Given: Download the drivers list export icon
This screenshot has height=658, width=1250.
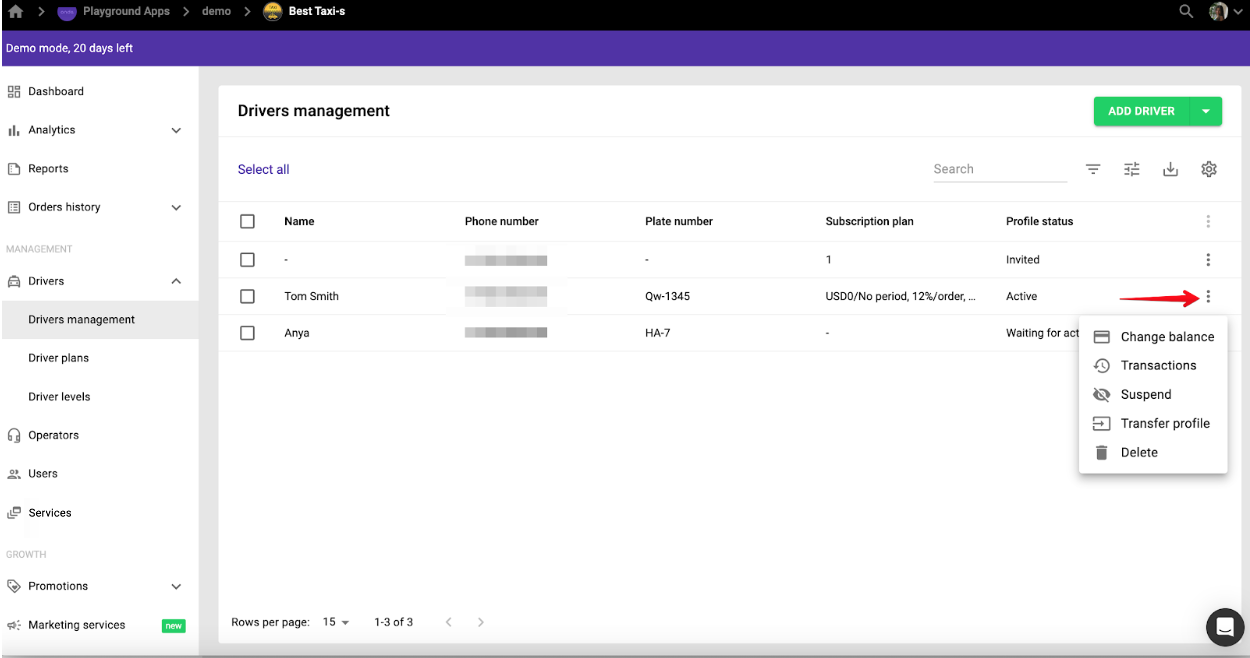Looking at the screenshot, I should 1170,169.
